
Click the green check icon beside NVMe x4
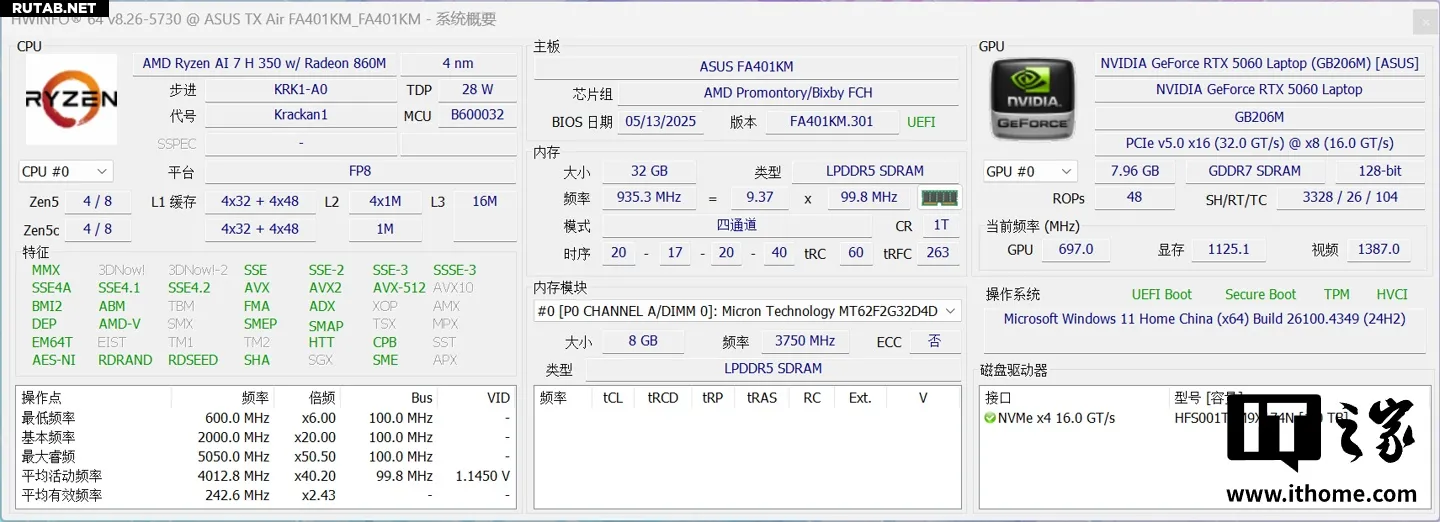click(x=990, y=418)
